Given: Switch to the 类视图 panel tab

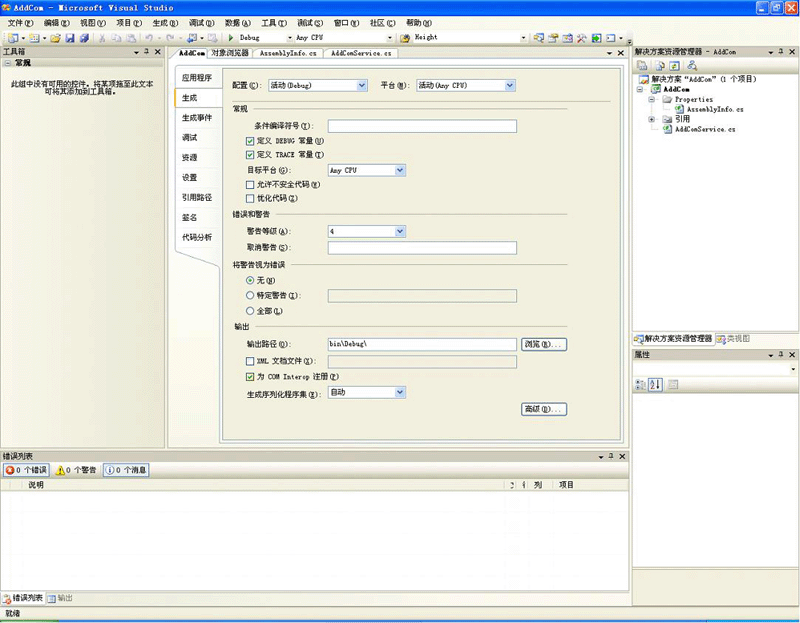Looking at the screenshot, I should click(733, 339).
